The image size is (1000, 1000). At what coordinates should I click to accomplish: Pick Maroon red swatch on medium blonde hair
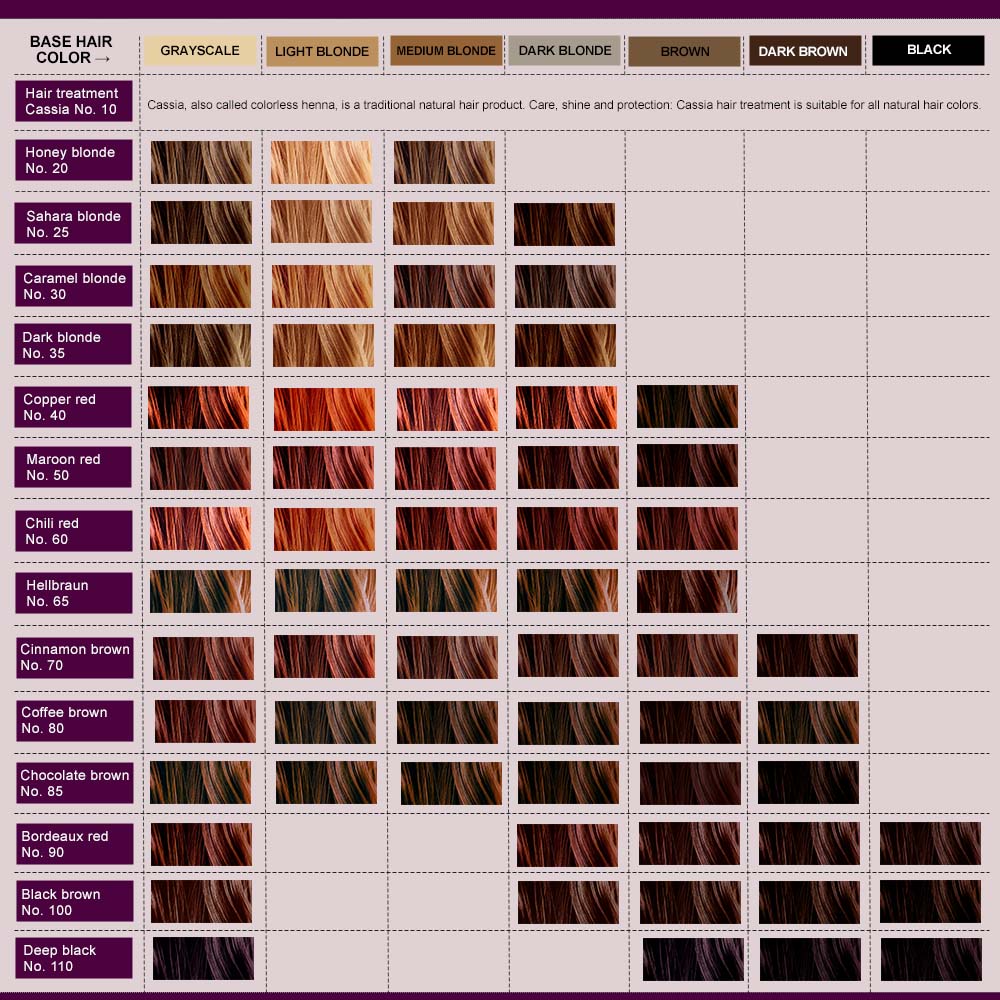(445, 469)
